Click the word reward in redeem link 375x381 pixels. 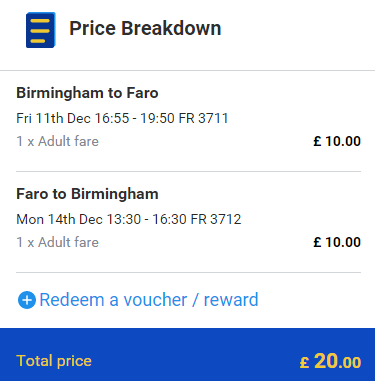[x=231, y=300]
